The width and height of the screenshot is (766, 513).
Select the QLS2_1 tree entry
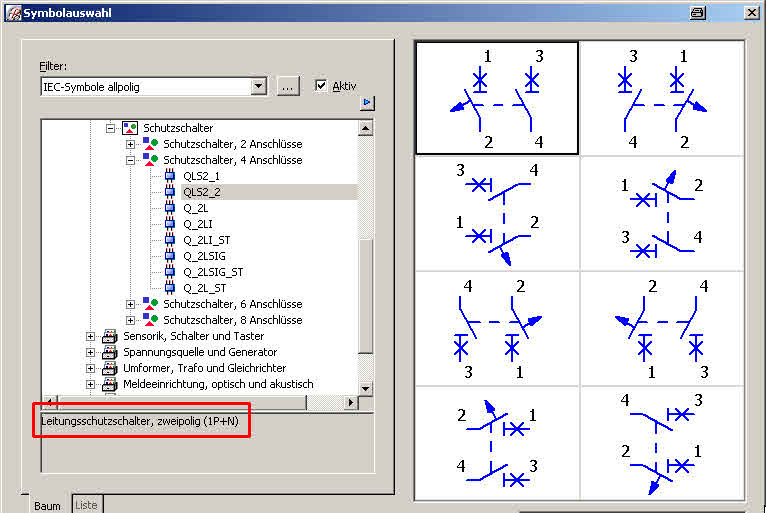201,176
